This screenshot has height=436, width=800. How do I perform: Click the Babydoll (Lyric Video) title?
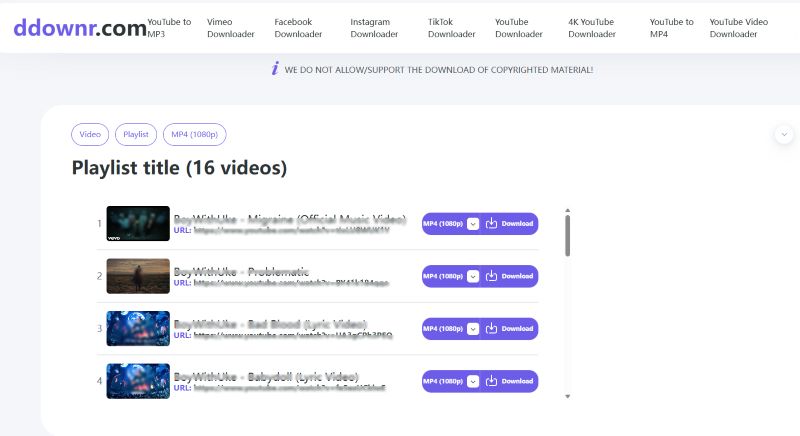click(x=266, y=377)
